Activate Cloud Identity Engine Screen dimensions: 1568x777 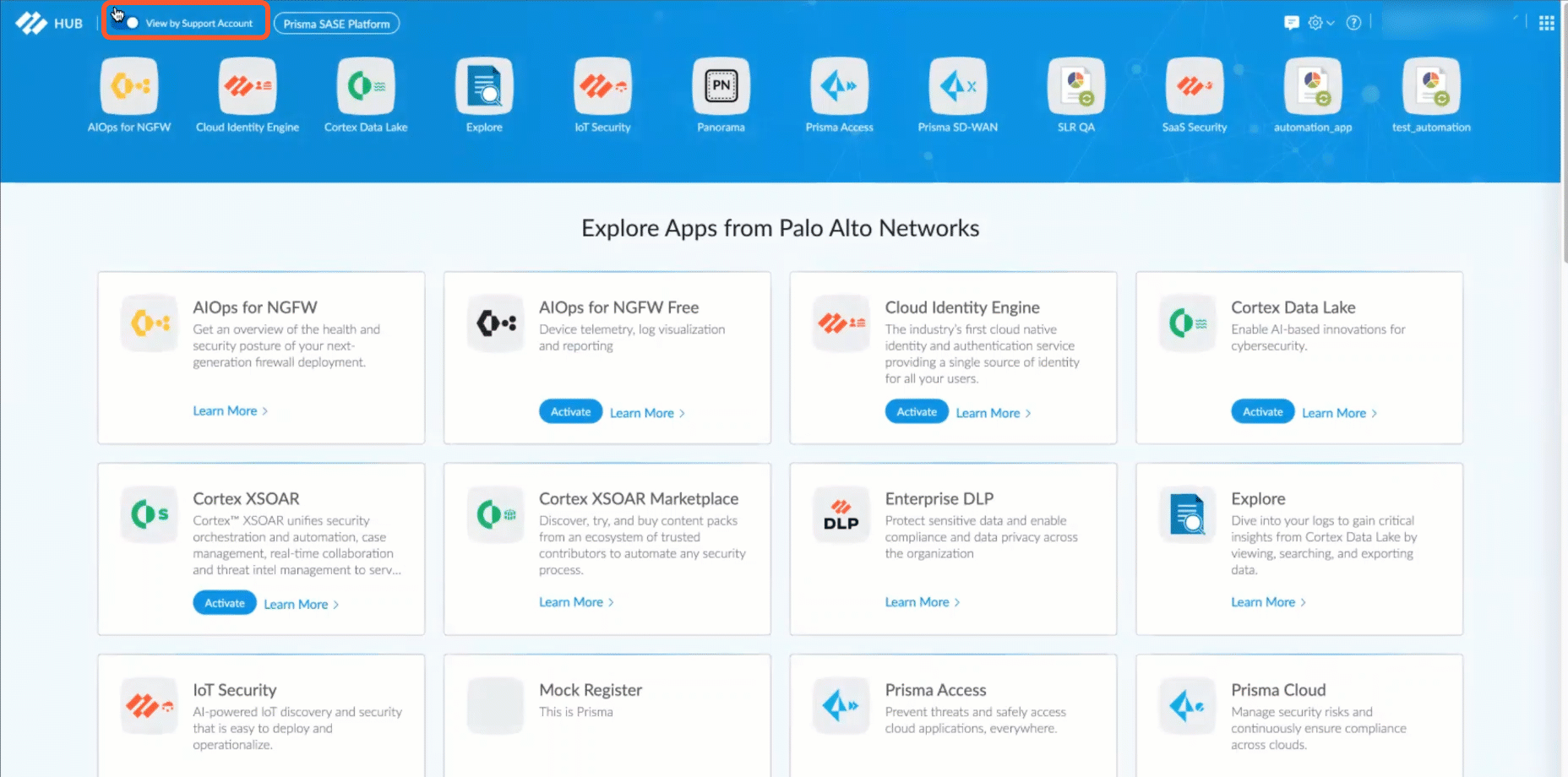point(917,412)
